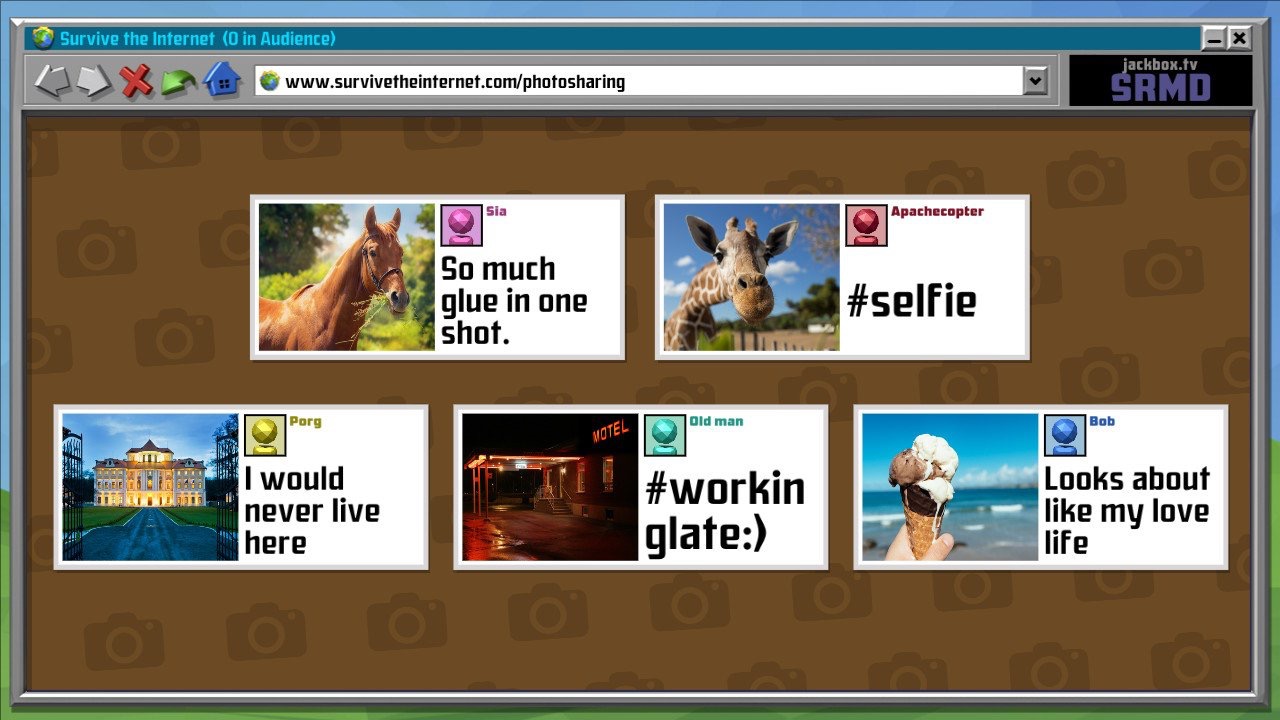Select Old man's teal avatar icon

665,435
